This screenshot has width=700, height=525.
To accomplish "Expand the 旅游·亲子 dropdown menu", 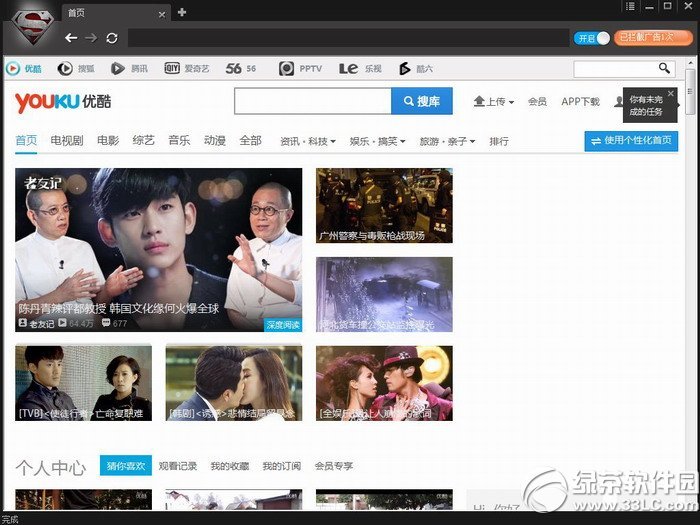I will (x=447, y=142).
